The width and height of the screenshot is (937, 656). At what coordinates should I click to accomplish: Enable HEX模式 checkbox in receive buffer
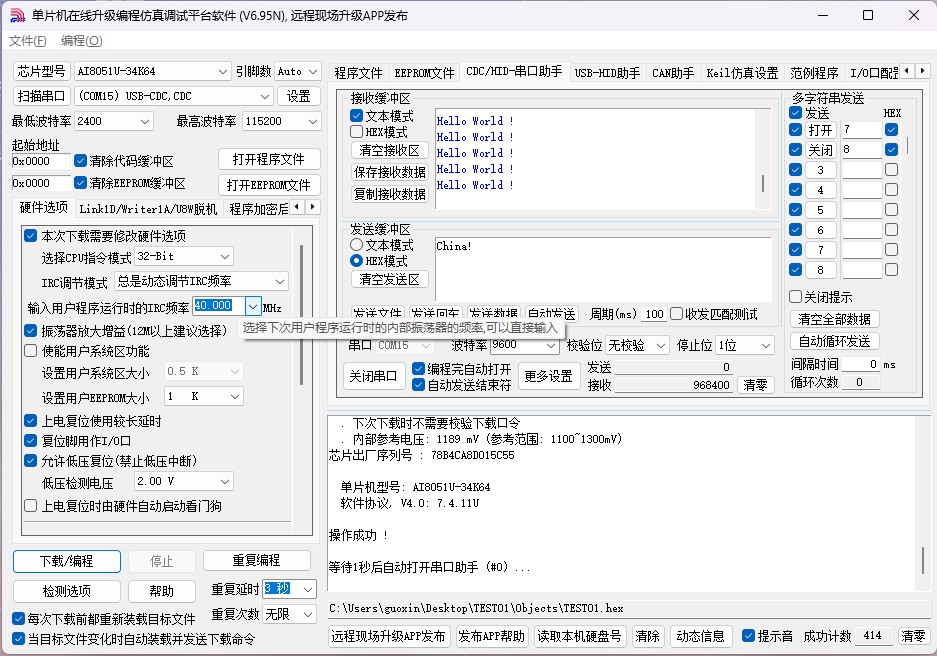click(357, 132)
